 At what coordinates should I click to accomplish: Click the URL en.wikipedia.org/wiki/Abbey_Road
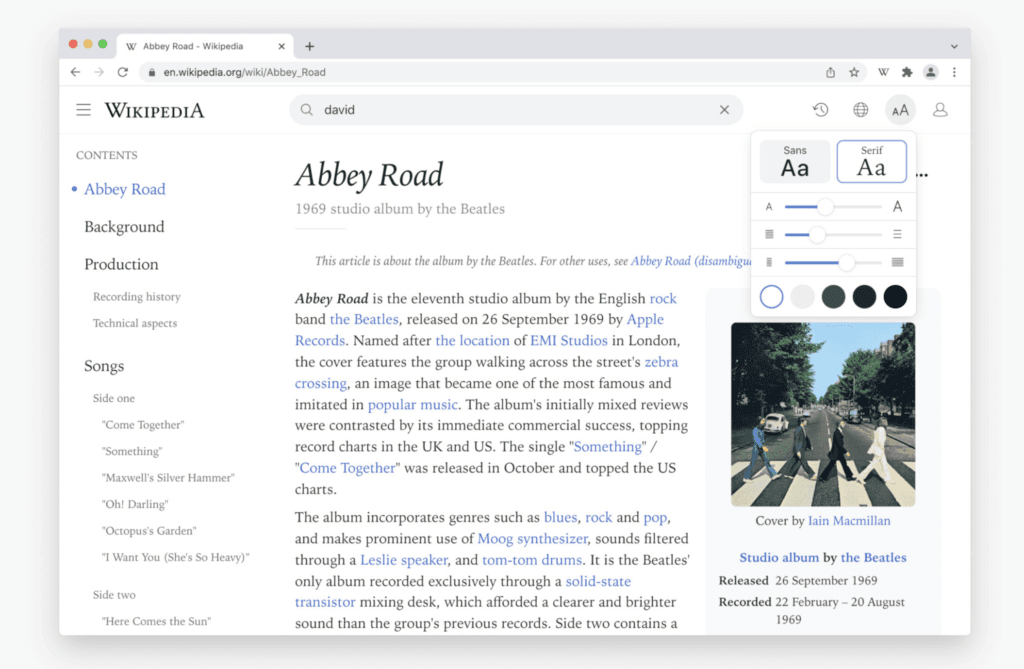tap(244, 73)
